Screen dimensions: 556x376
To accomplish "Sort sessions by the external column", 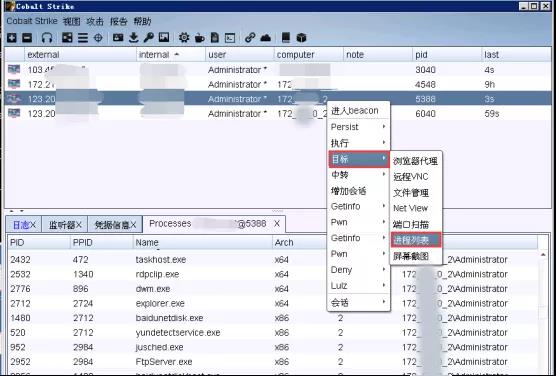I will tap(80, 55).
